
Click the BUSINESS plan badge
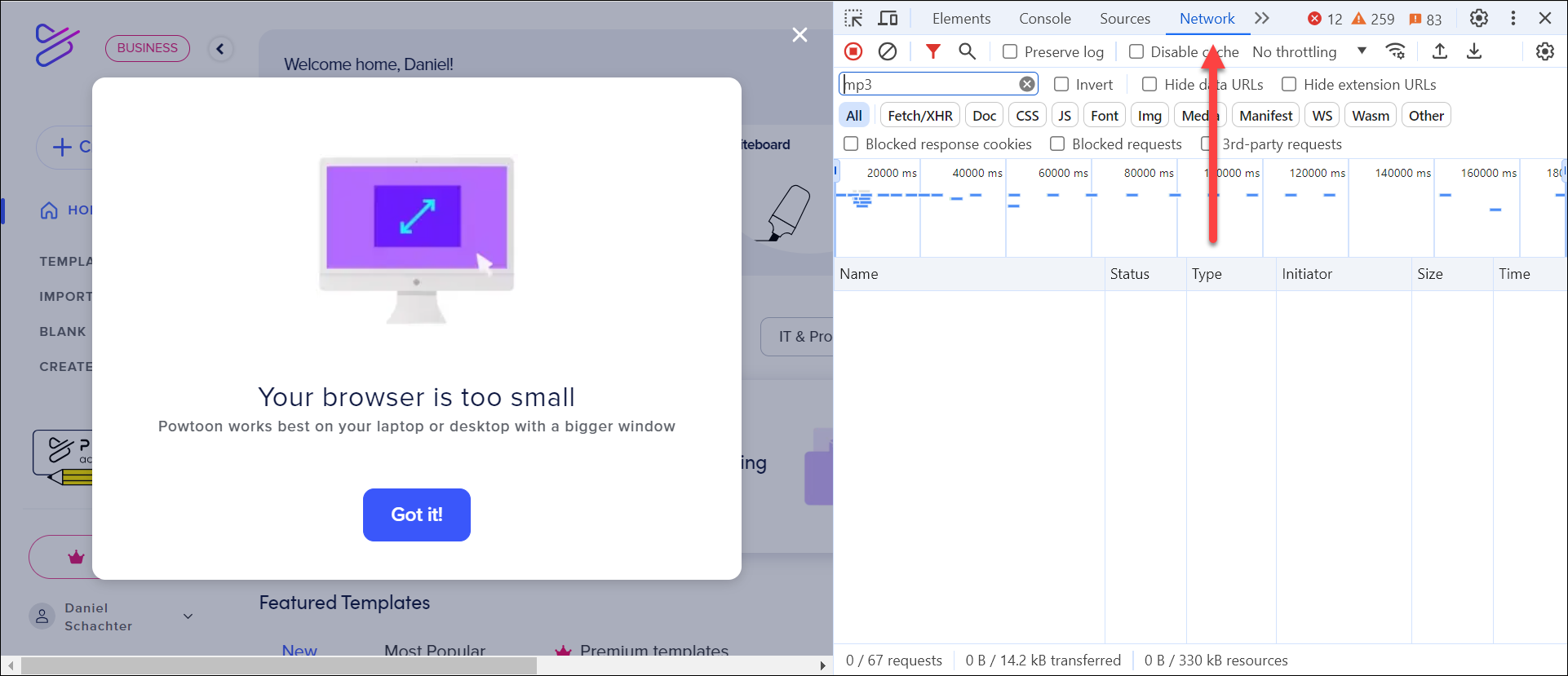coord(148,48)
